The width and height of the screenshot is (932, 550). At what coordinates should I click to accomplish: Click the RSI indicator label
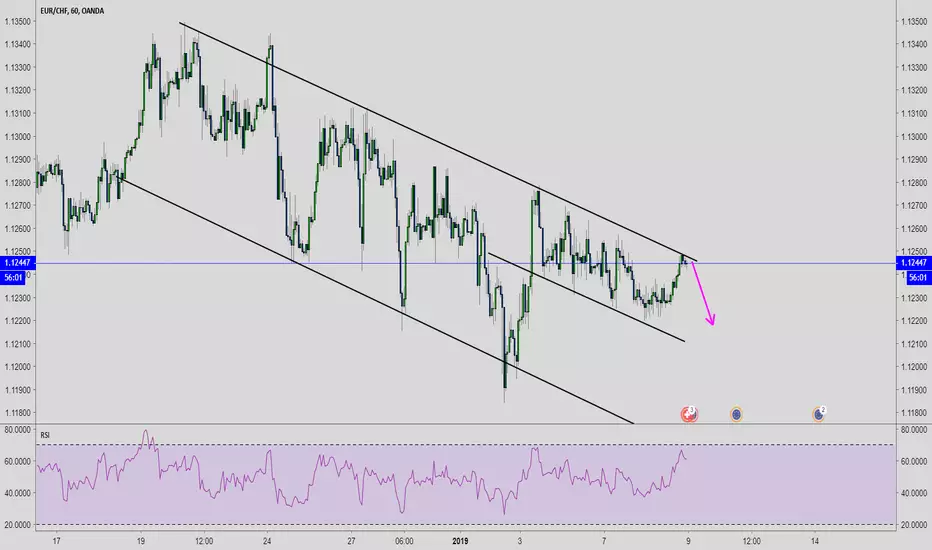(x=45, y=435)
